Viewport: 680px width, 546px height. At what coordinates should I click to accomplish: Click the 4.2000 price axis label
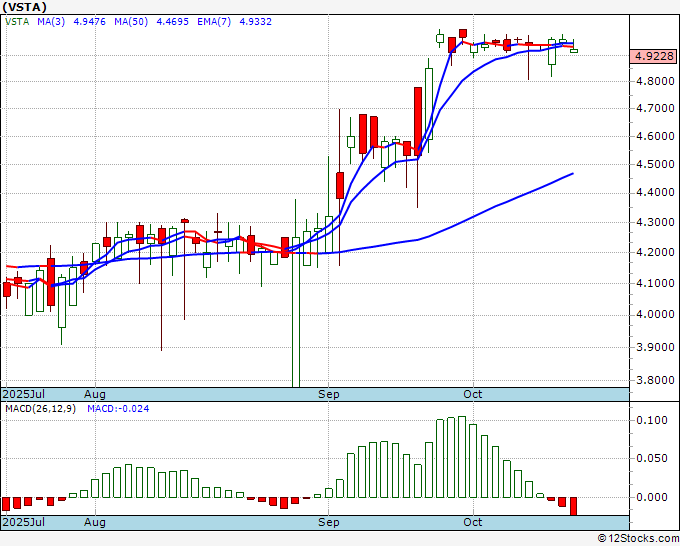[x=655, y=252]
